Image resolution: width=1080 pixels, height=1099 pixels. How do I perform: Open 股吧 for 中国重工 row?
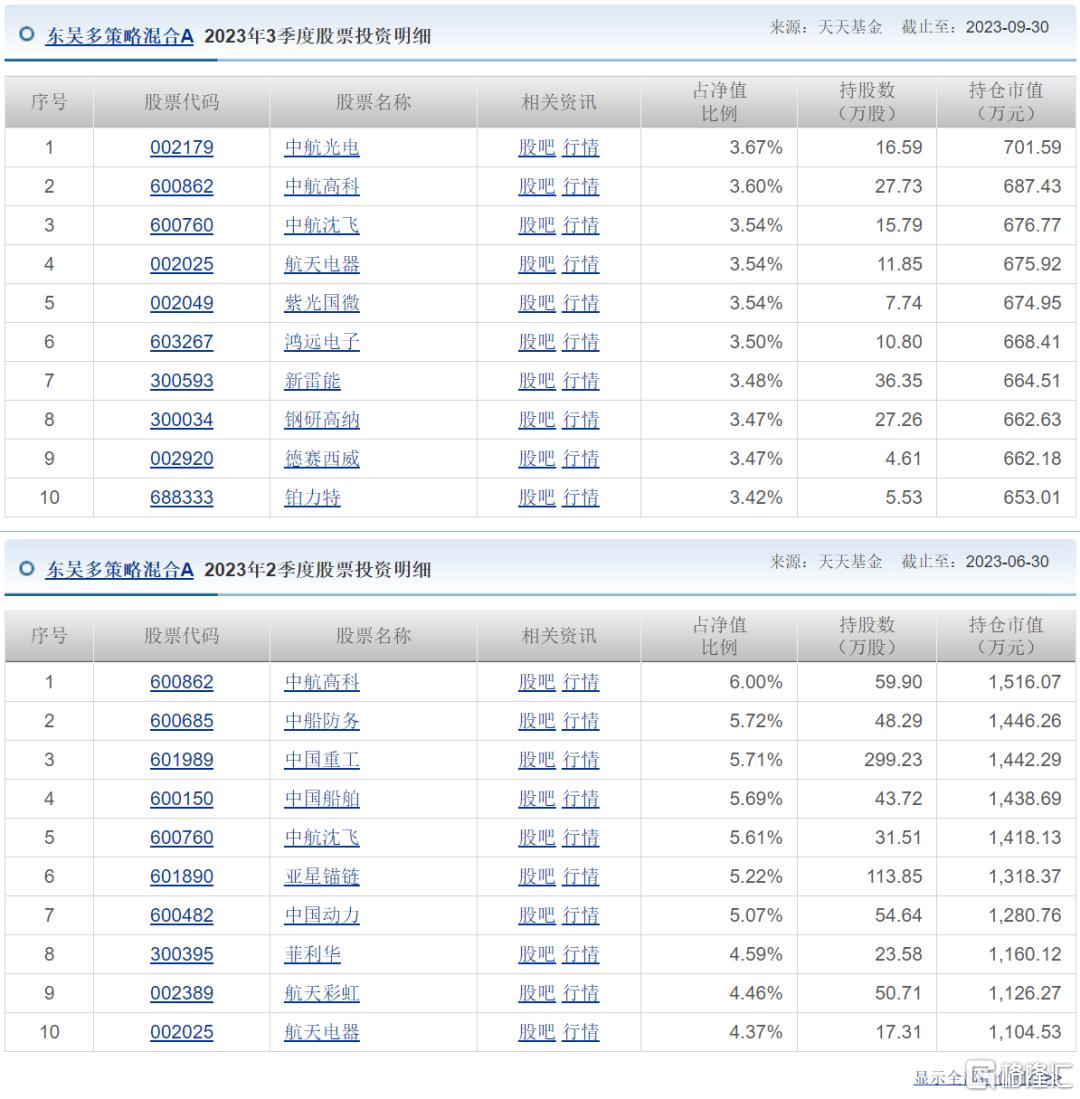click(x=536, y=760)
